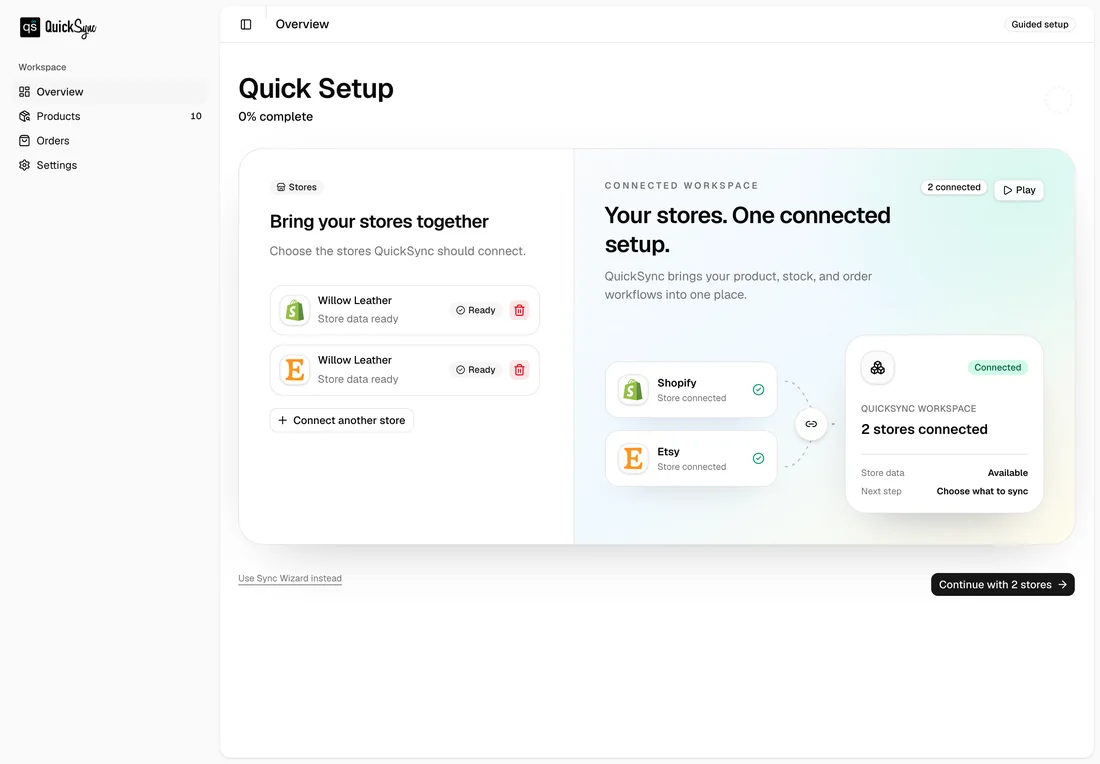Click the Use Sync Wizard instead link
1100x764 pixels.
point(290,579)
